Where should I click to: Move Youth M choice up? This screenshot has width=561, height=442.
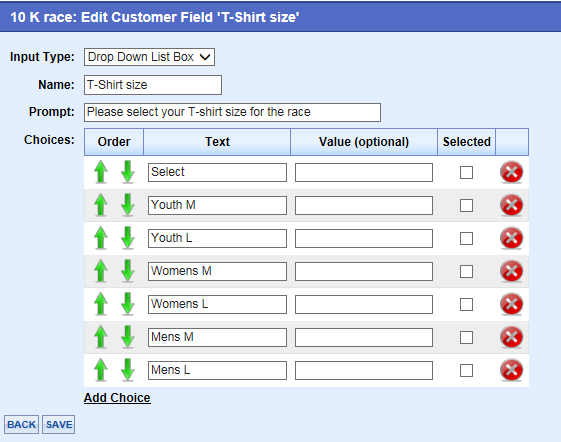click(x=101, y=205)
